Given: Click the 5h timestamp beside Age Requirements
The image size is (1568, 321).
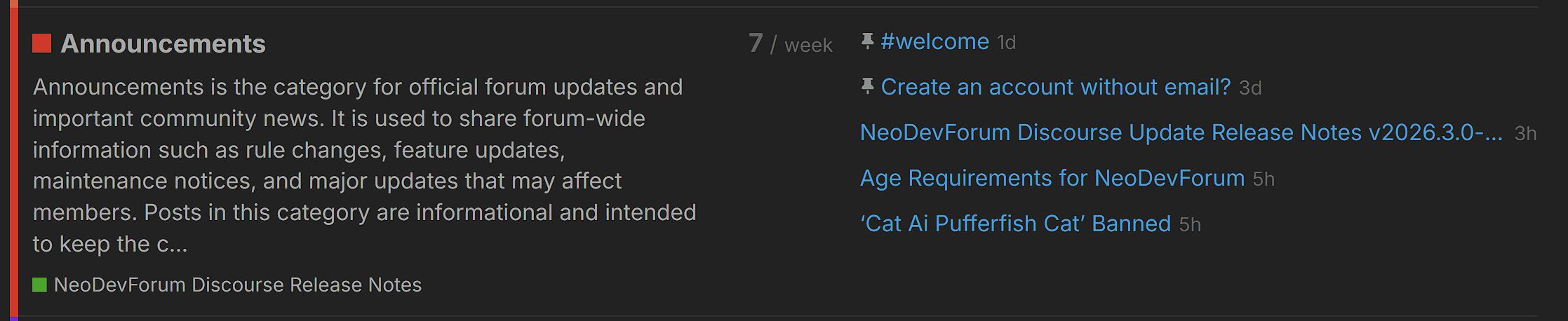Looking at the screenshot, I should click(x=1264, y=179).
